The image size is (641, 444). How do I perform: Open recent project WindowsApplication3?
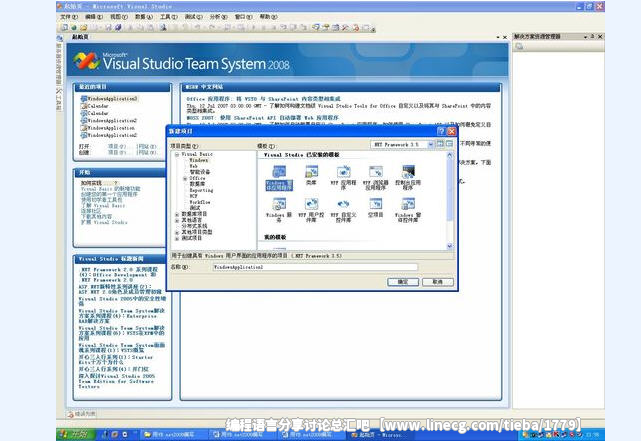tap(110, 99)
